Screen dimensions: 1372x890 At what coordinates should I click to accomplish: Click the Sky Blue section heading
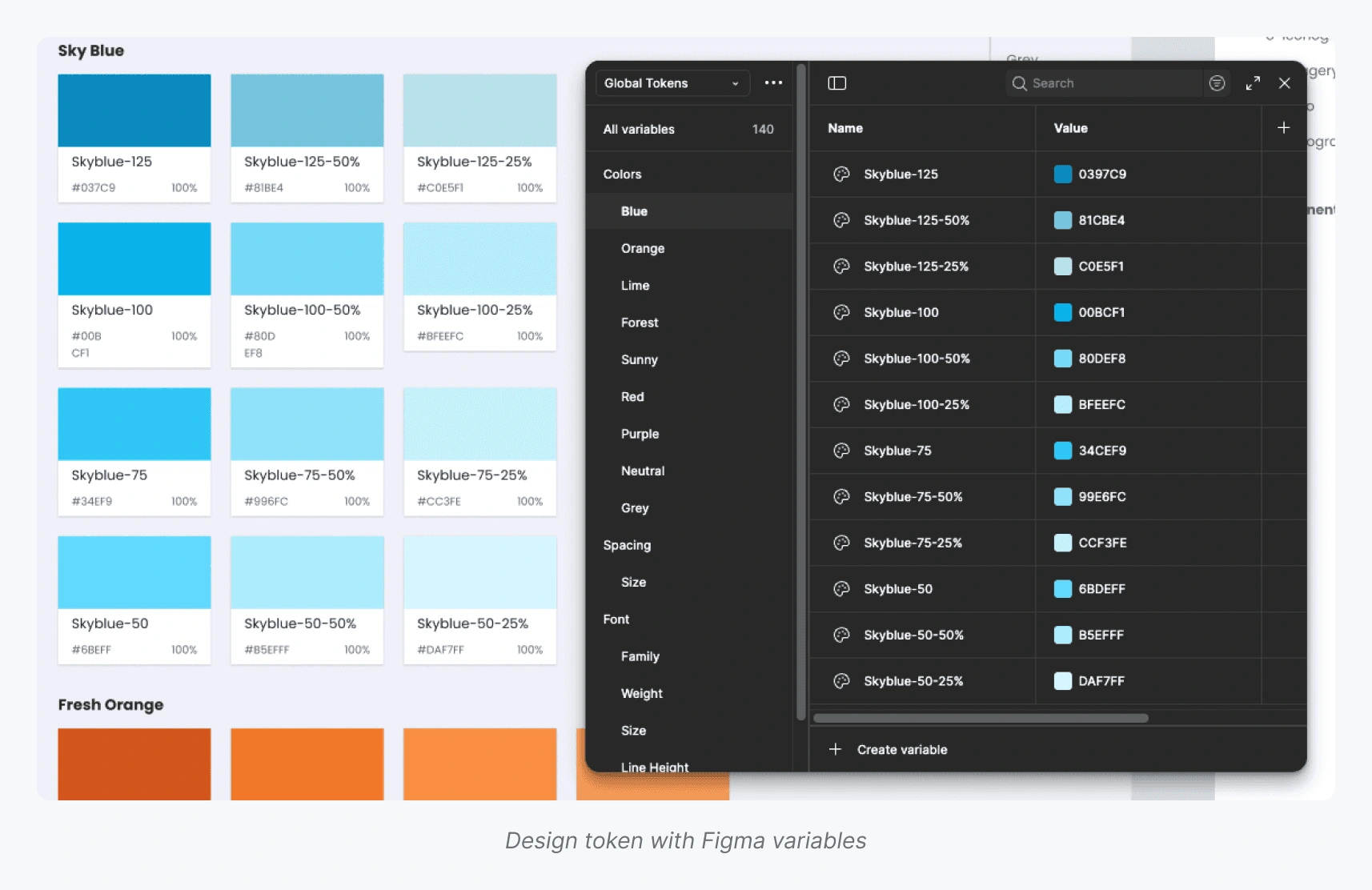click(x=90, y=50)
